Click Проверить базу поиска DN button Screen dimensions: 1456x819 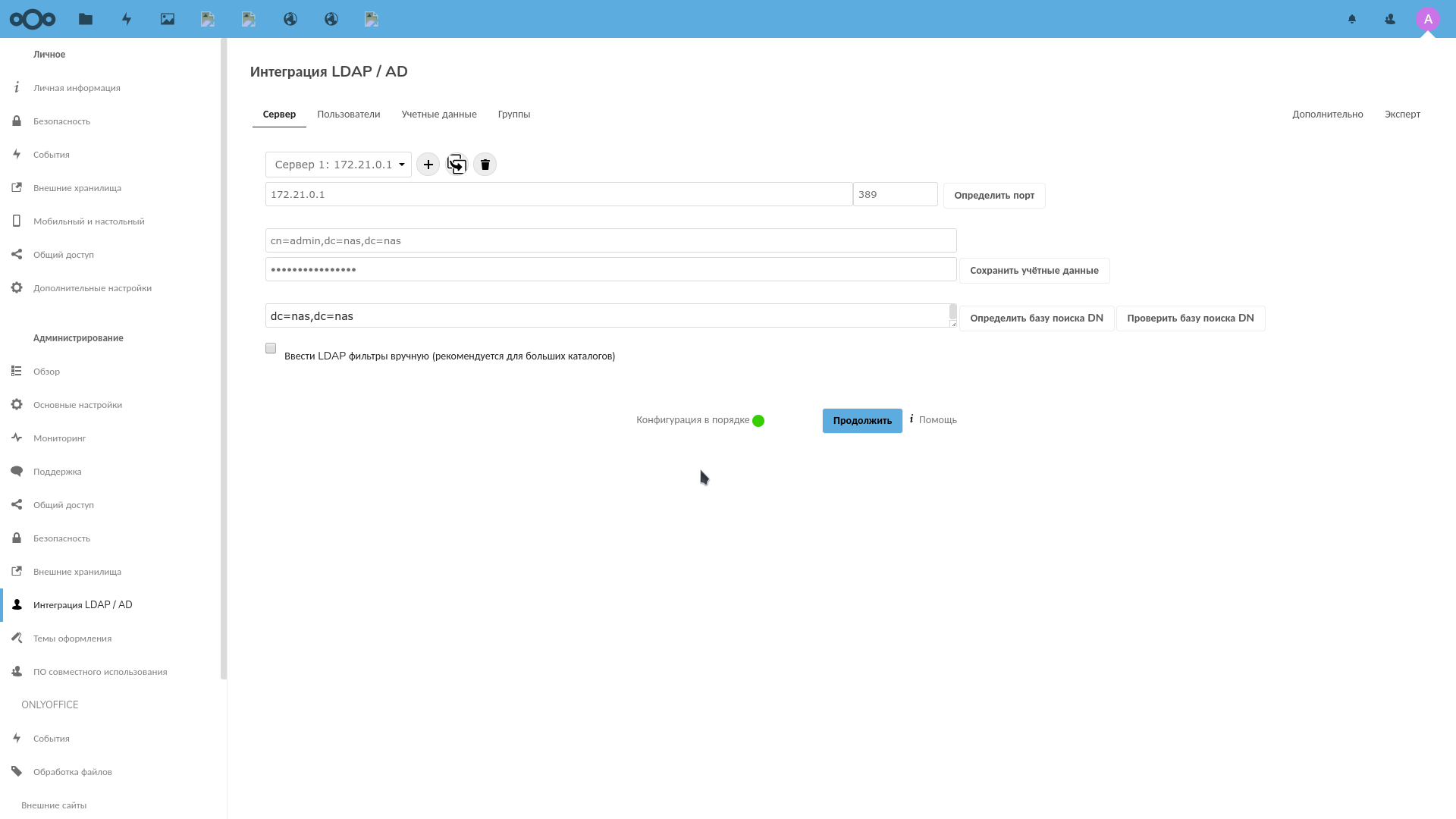(x=1190, y=318)
